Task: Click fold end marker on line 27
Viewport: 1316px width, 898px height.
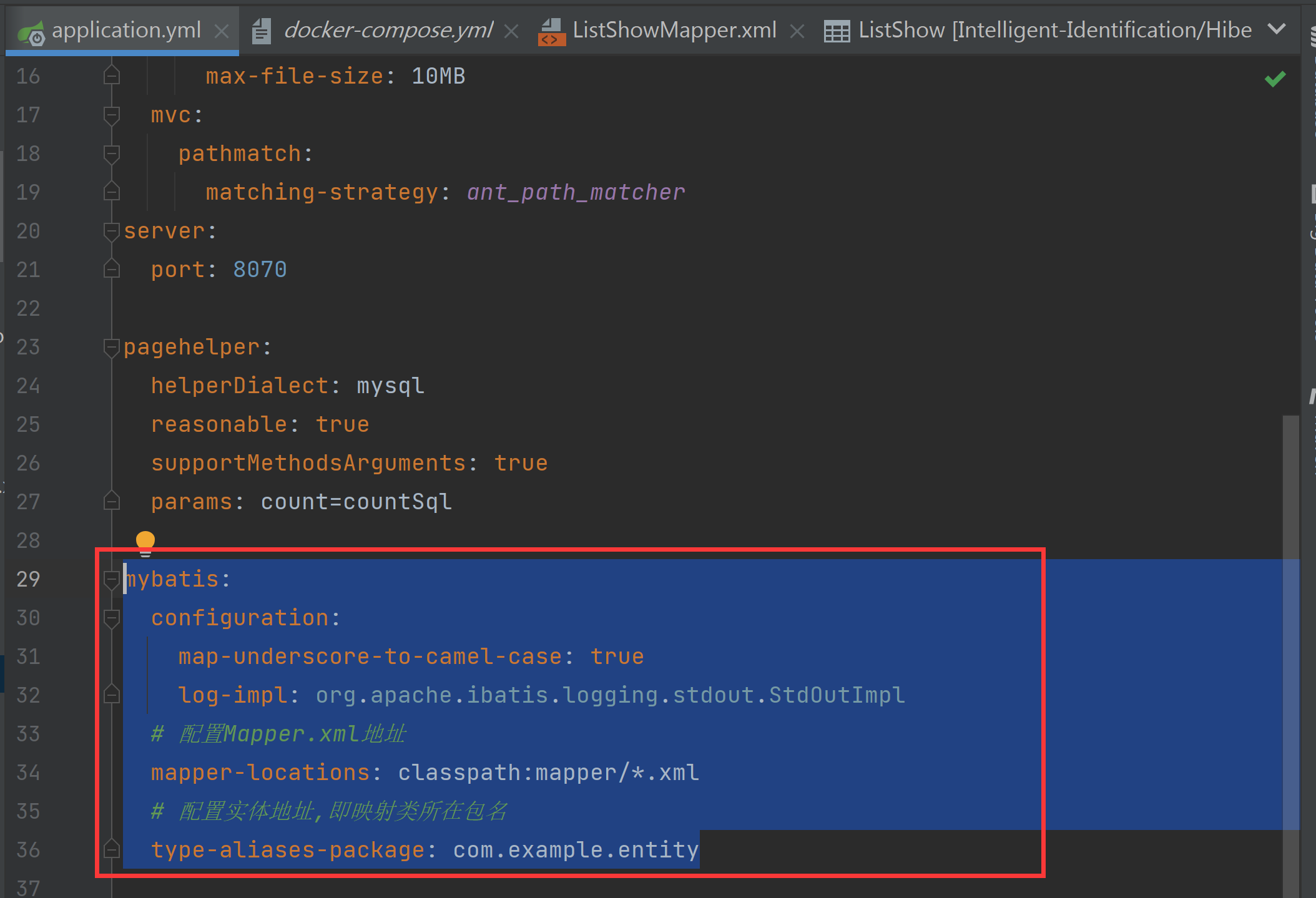Action: pos(112,500)
